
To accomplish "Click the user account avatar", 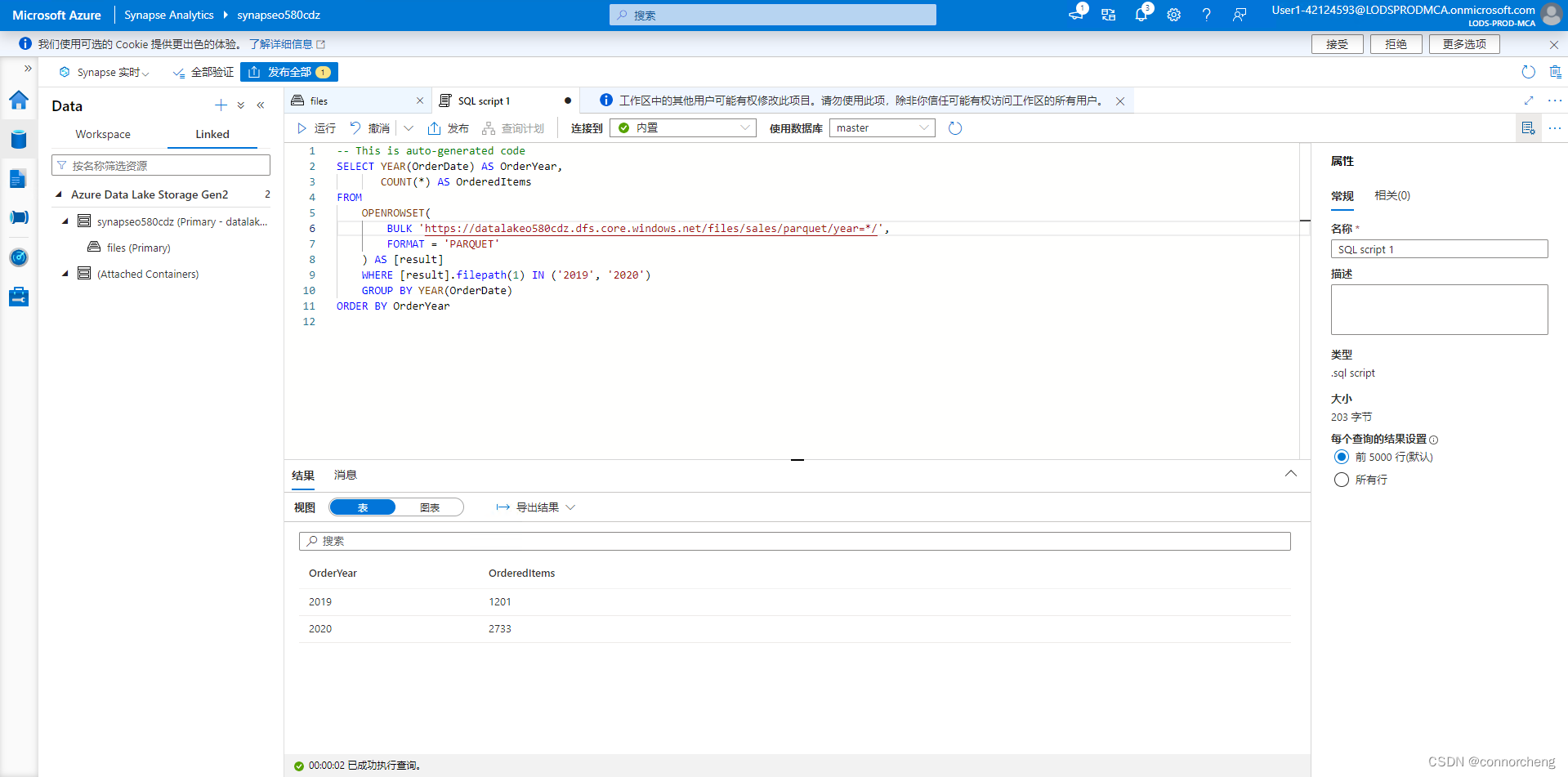I will click(x=1552, y=15).
